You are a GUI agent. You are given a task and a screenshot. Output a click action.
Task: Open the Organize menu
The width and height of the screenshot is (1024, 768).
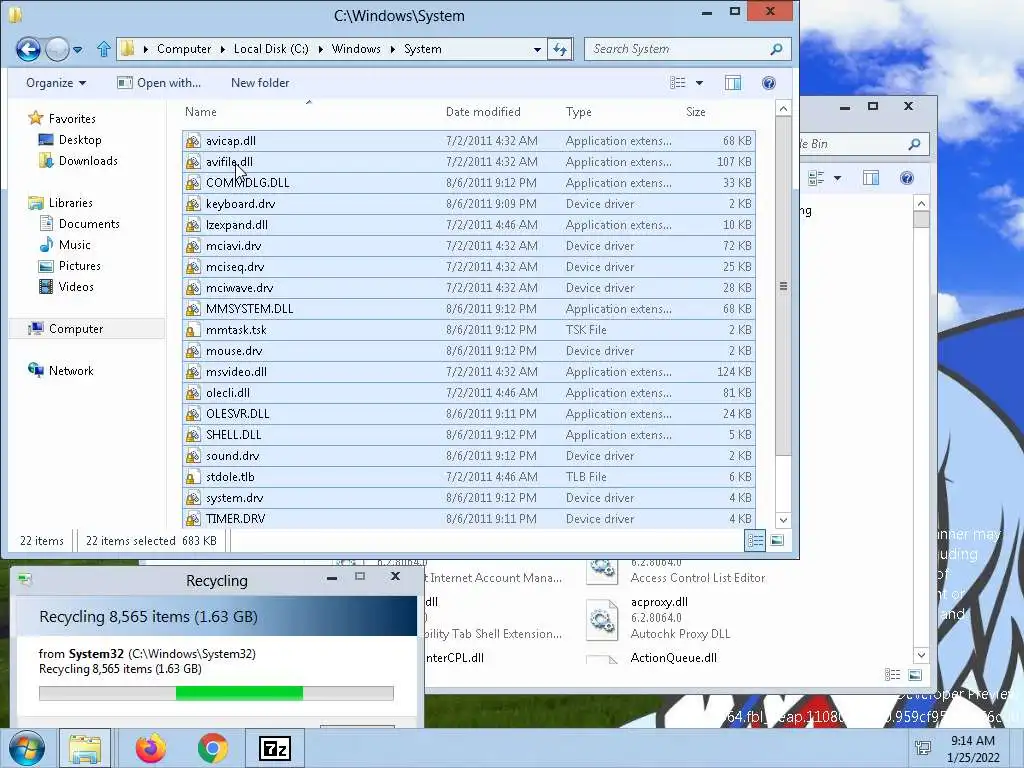click(x=56, y=83)
